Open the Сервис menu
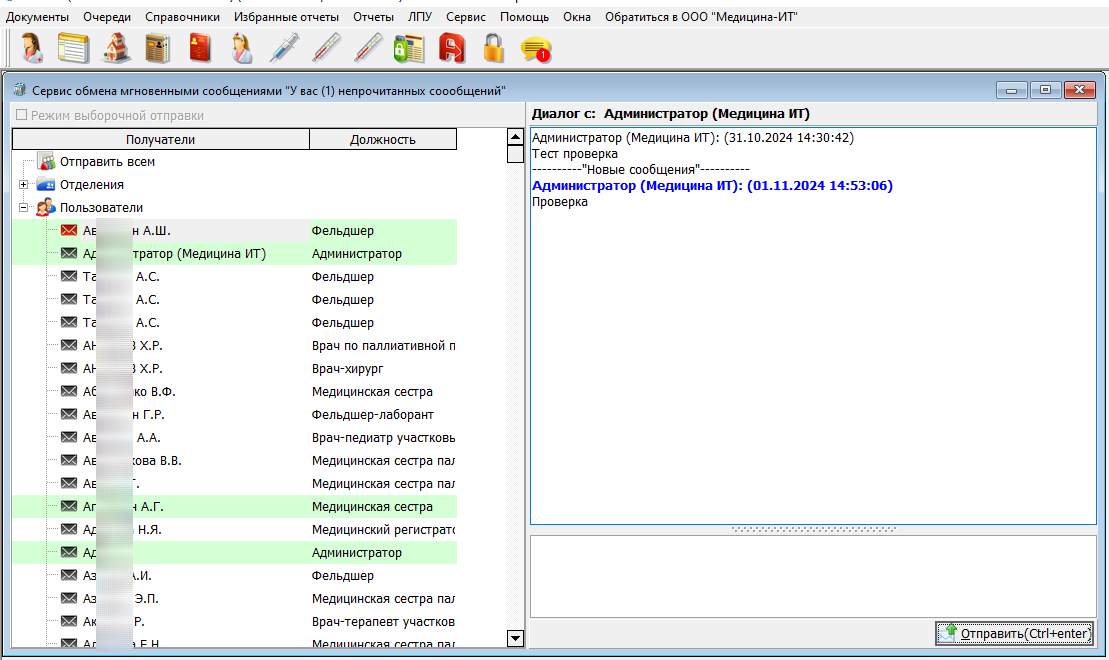1109x660 pixels. [465, 17]
